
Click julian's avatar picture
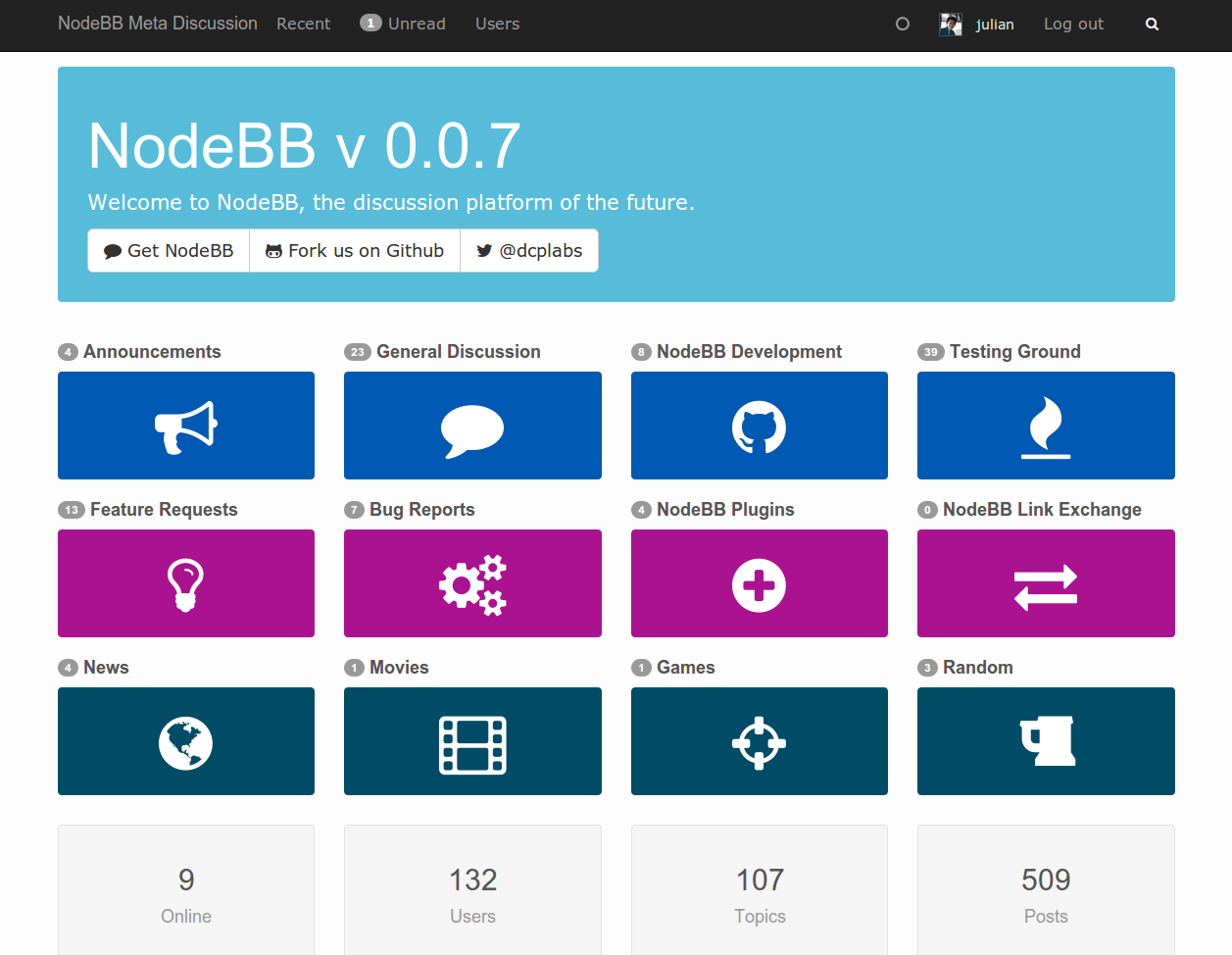[951, 25]
